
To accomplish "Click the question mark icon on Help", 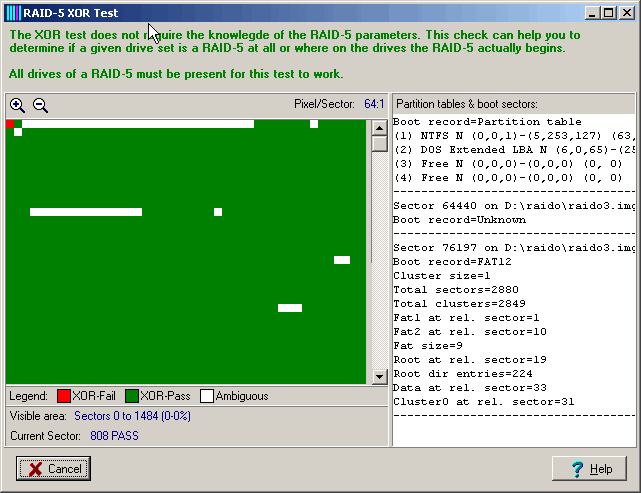I will click(x=577, y=469).
